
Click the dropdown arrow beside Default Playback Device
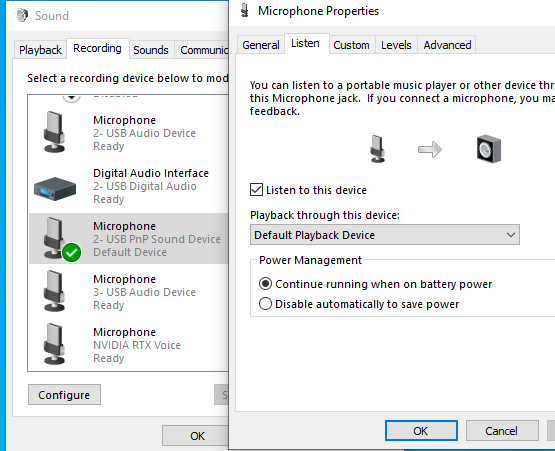pyautogui.click(x=510, y=235)
